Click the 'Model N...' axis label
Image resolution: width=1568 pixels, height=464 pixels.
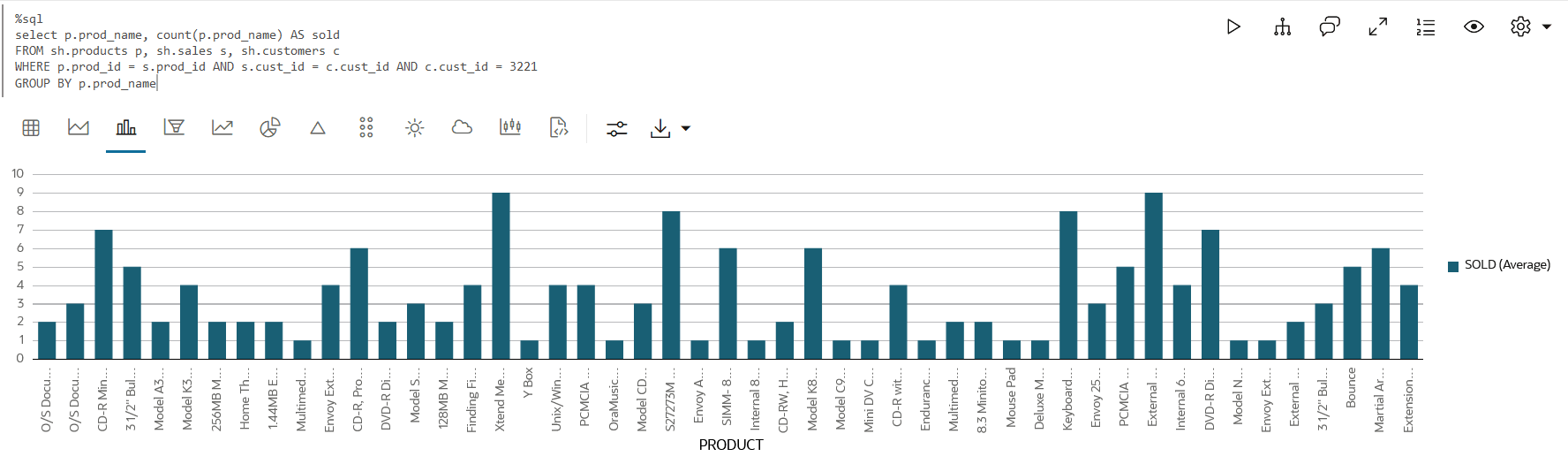pos(1238,397)
